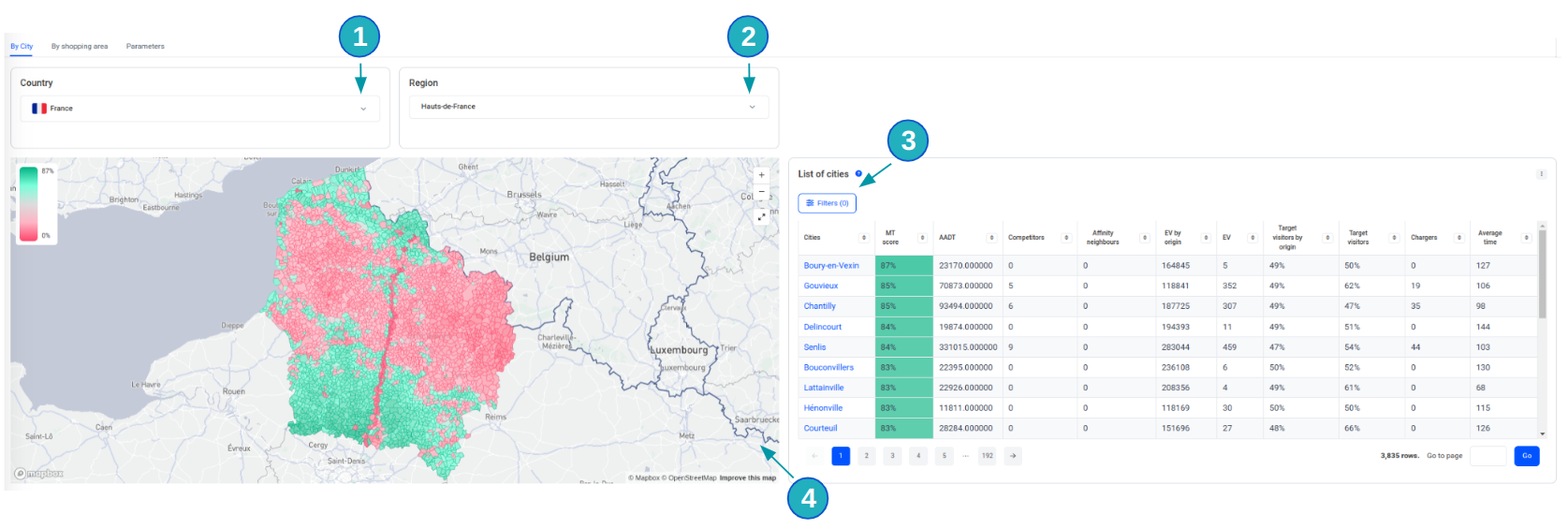Sort table by Chargers column
This screenshot has height=529, width=1568.
coord(1458,238)
